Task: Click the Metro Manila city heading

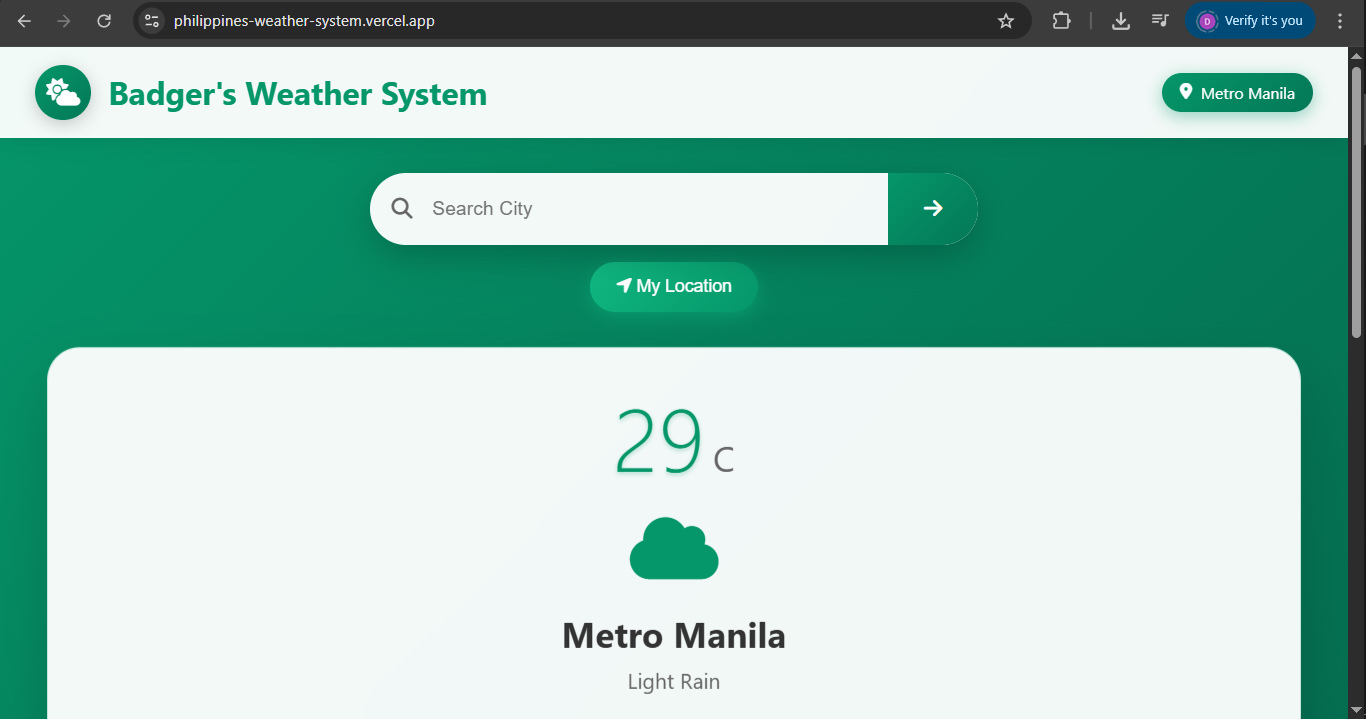Action: 674,636
